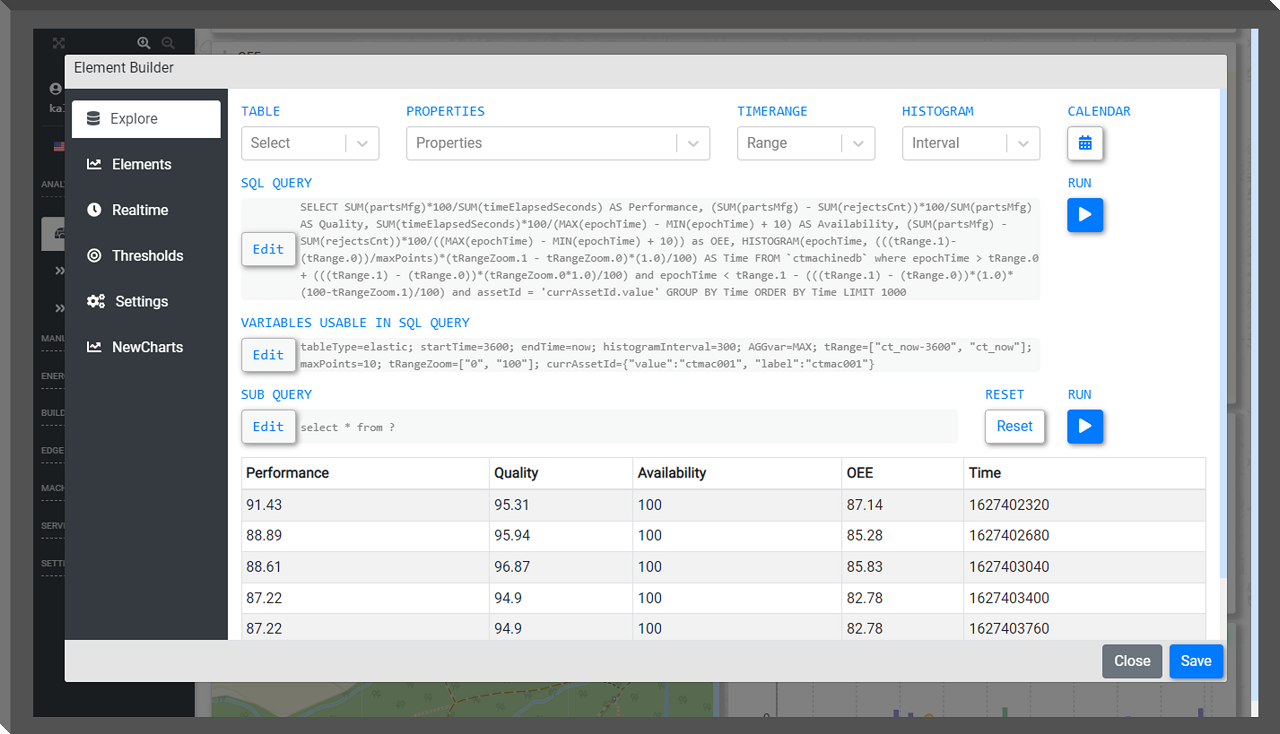
Task: Click the Properties dropdown chevron
Action: (693, 143)
